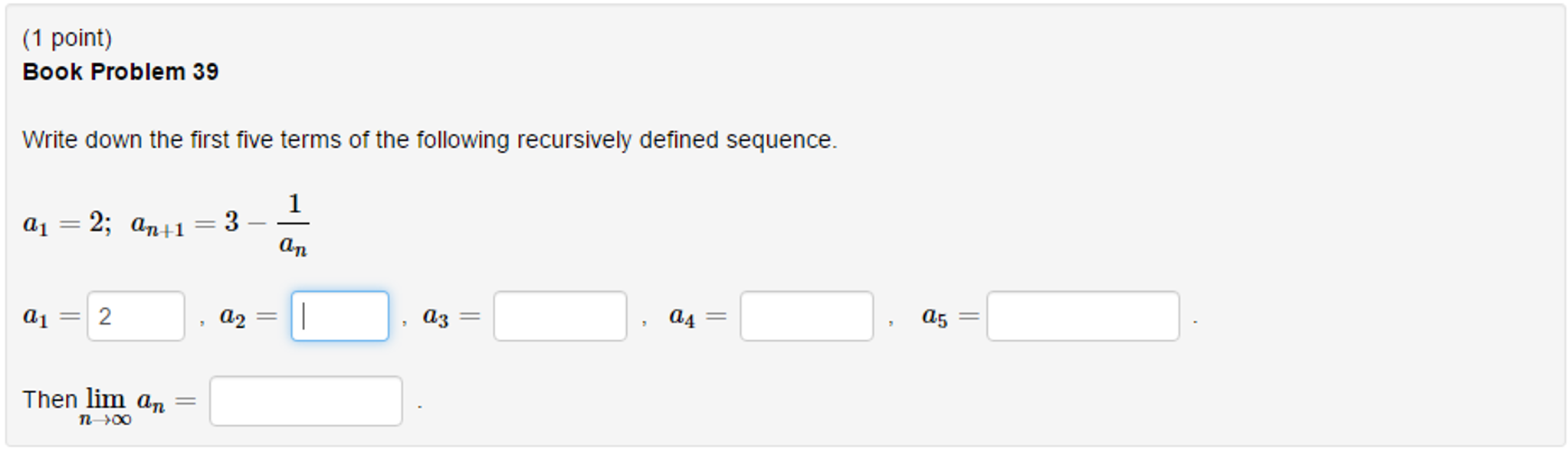Click the lim n approaches infinity notation
This screenshot has width=1568, height=452.
click(x=106, y=404)
